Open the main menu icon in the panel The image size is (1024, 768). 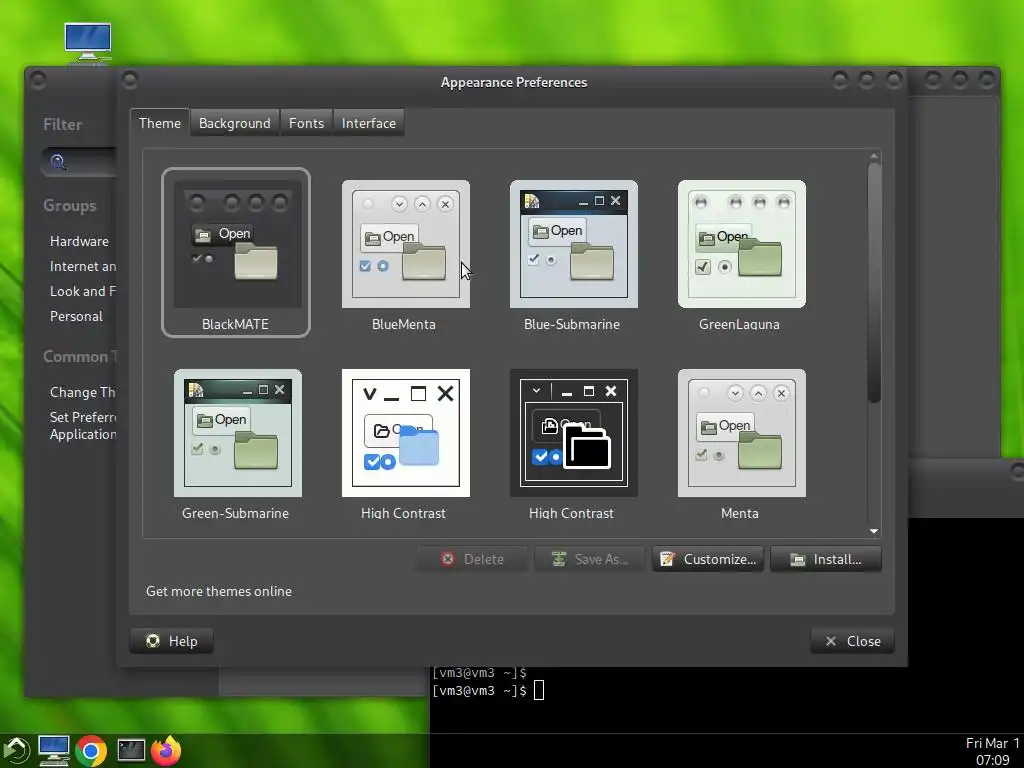(16, 750)
